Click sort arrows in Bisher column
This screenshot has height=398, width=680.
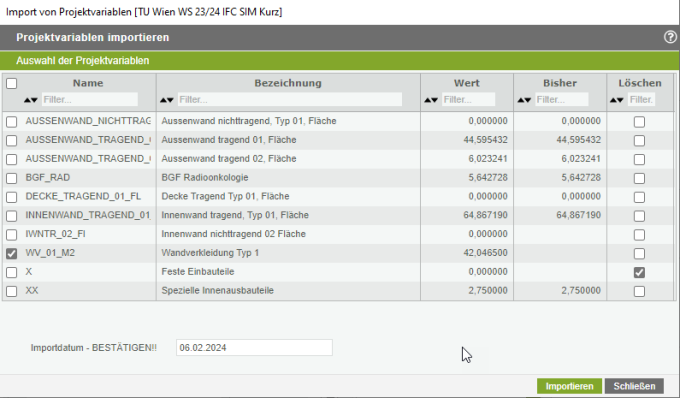524,100
